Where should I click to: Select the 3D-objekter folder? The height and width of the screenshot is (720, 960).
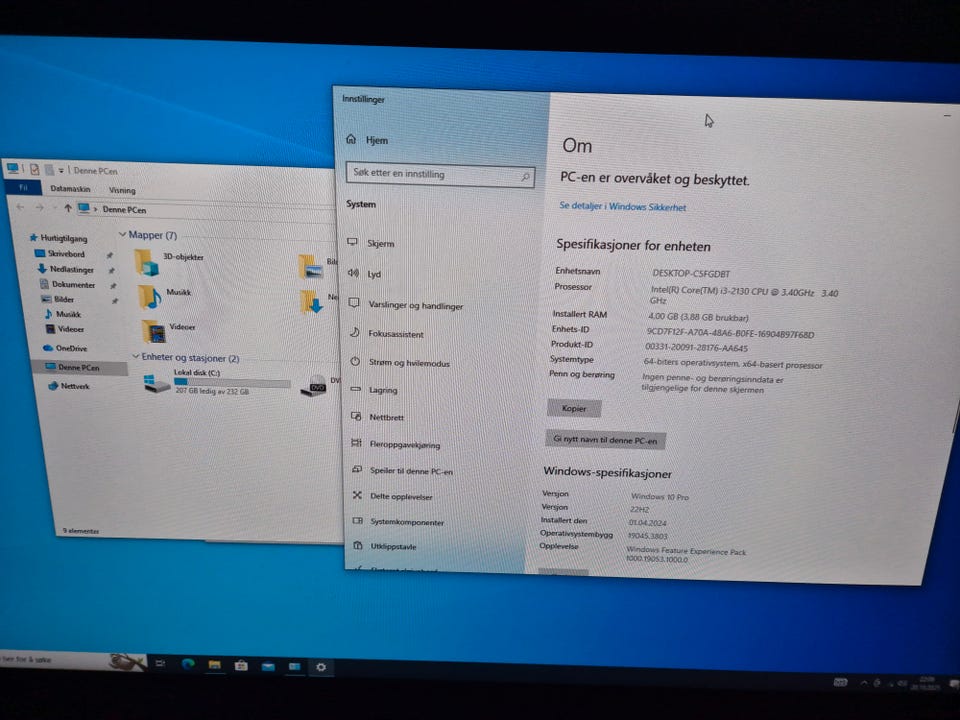pyautogui.click(x=170, y=262)
